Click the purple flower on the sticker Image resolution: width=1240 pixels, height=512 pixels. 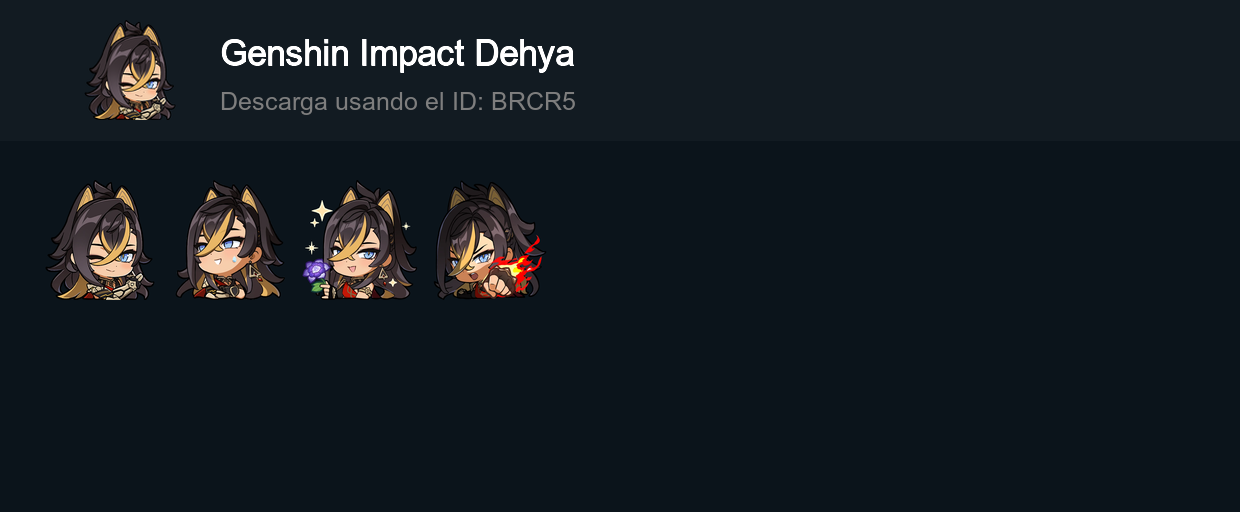(317, 270)
